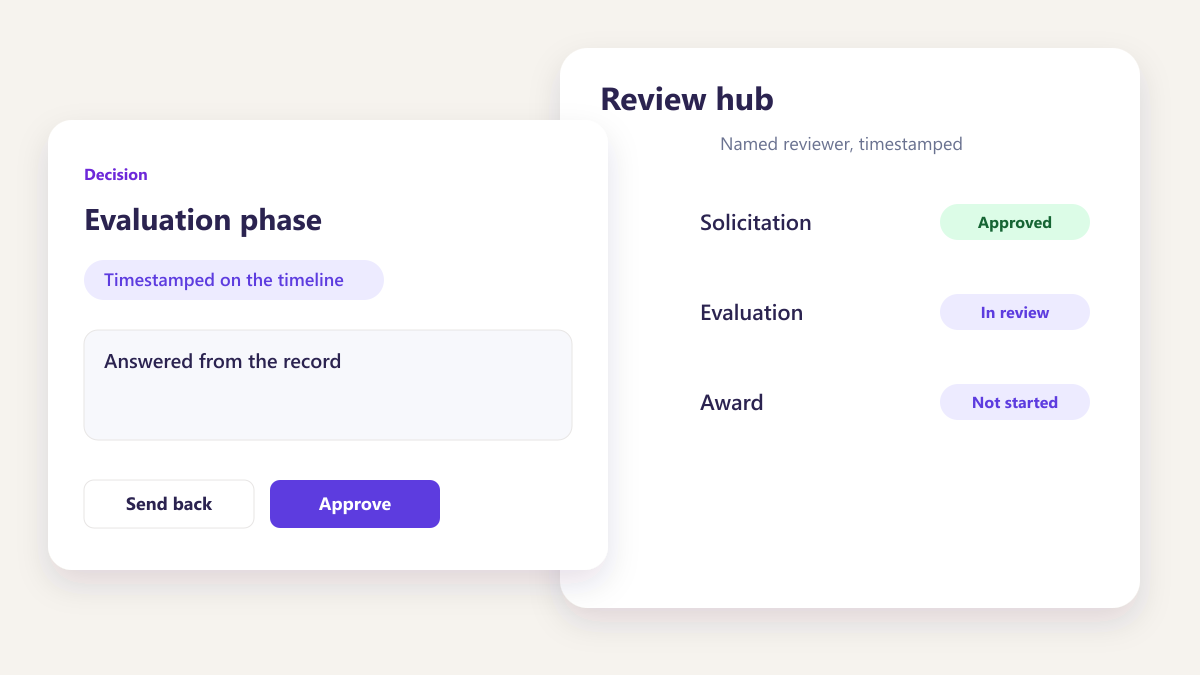Click empty lower part of the answer text box

328,412
